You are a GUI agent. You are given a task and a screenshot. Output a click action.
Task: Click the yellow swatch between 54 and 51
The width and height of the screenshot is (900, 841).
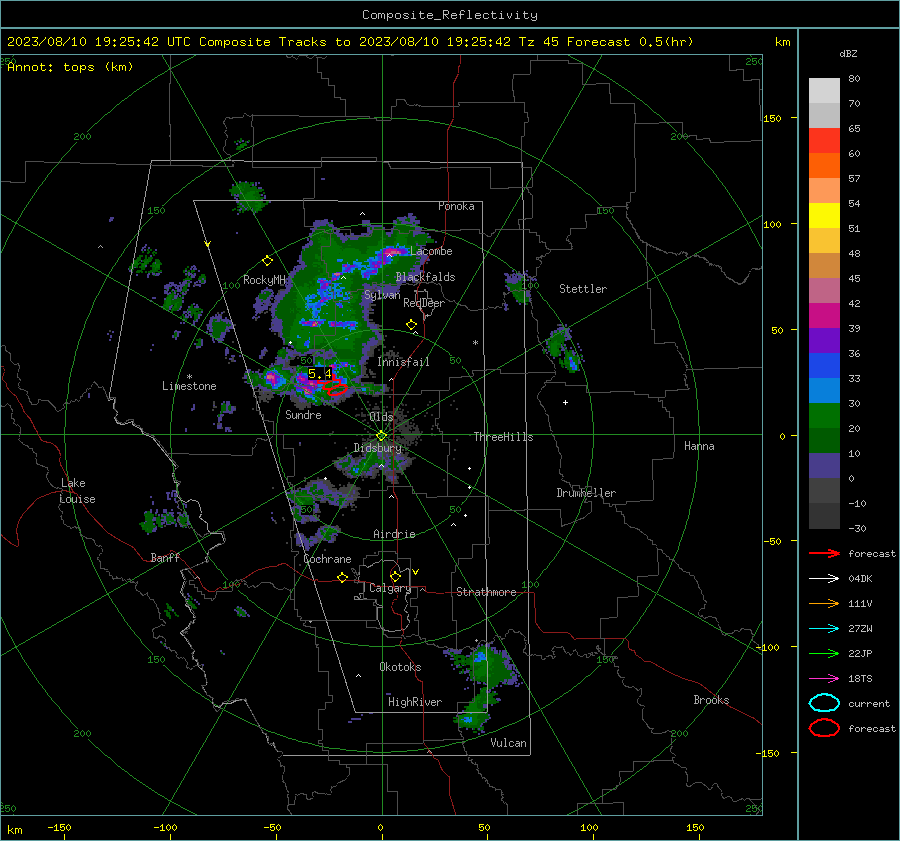tap(824, 216)
